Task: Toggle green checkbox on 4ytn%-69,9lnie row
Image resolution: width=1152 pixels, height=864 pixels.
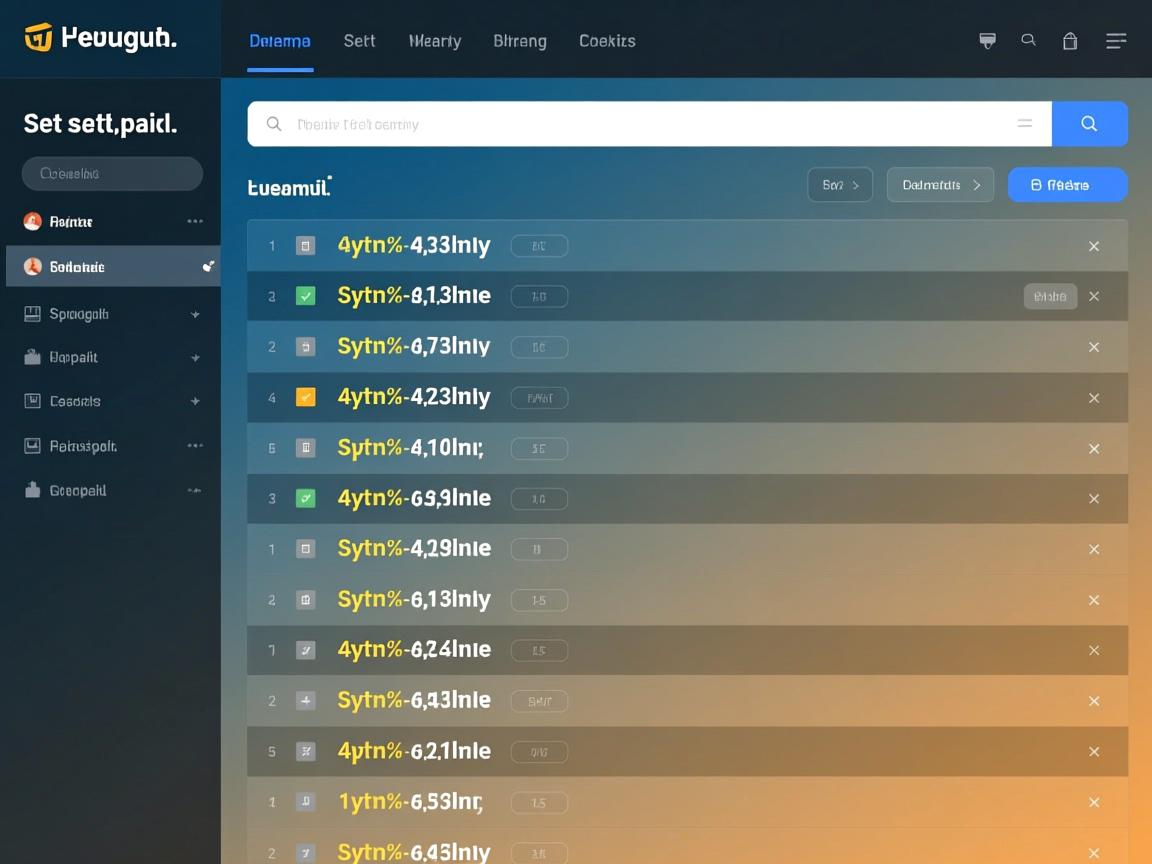Action: [305, 498]
